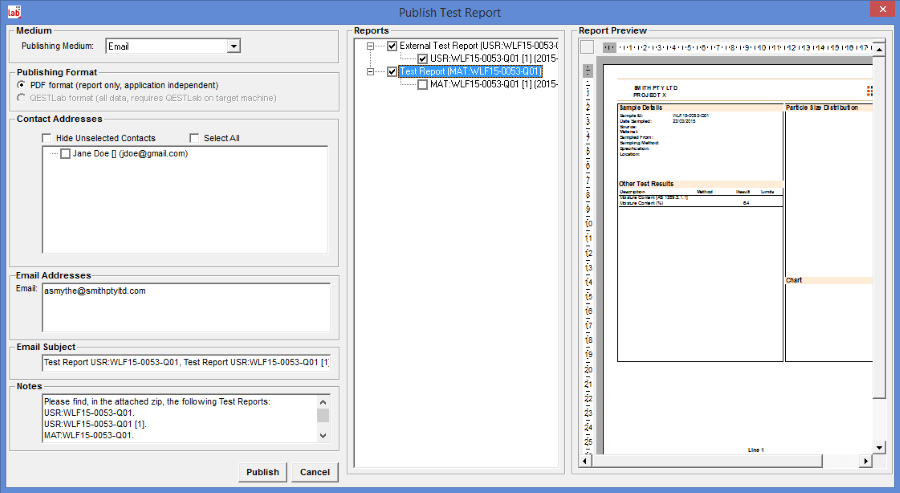Screen dimensions: 900x493
Task: Click the Notes scroll up arrow
Action: pos(322,412)
